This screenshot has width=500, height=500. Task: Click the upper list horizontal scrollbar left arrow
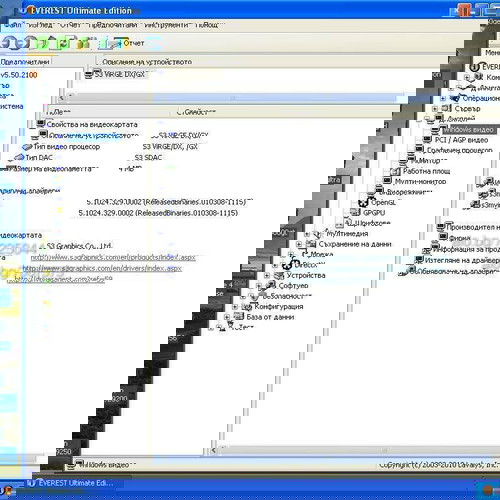point(61,98)
